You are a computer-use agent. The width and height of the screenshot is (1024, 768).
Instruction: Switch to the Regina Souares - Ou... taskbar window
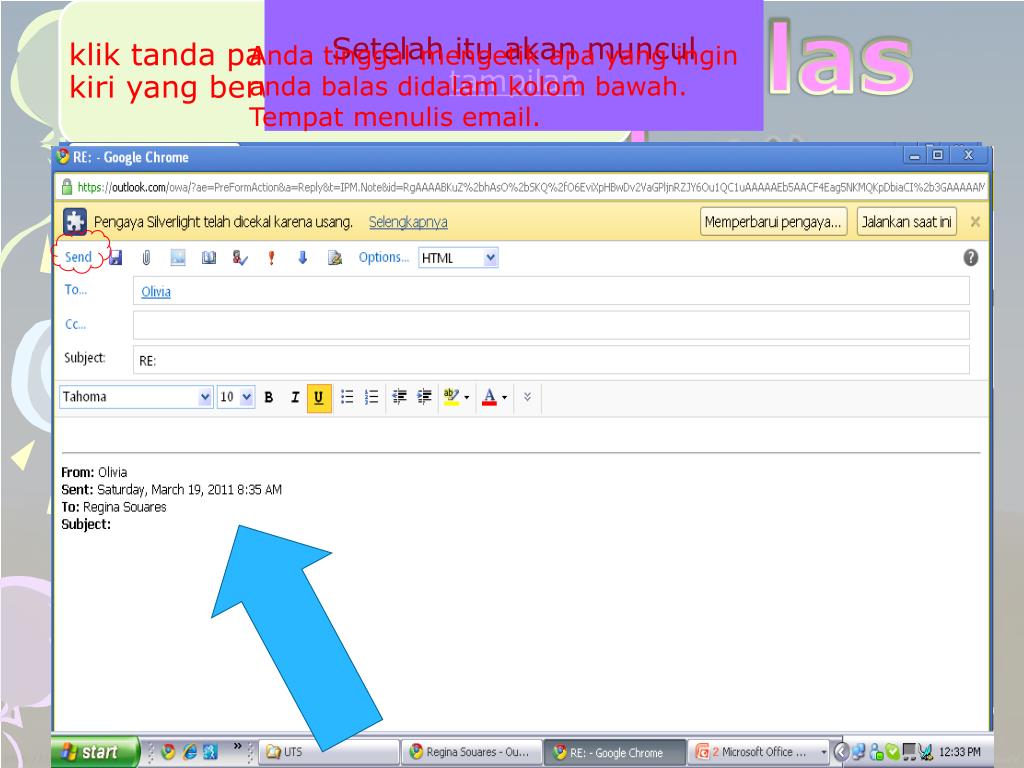coord(472,752)
